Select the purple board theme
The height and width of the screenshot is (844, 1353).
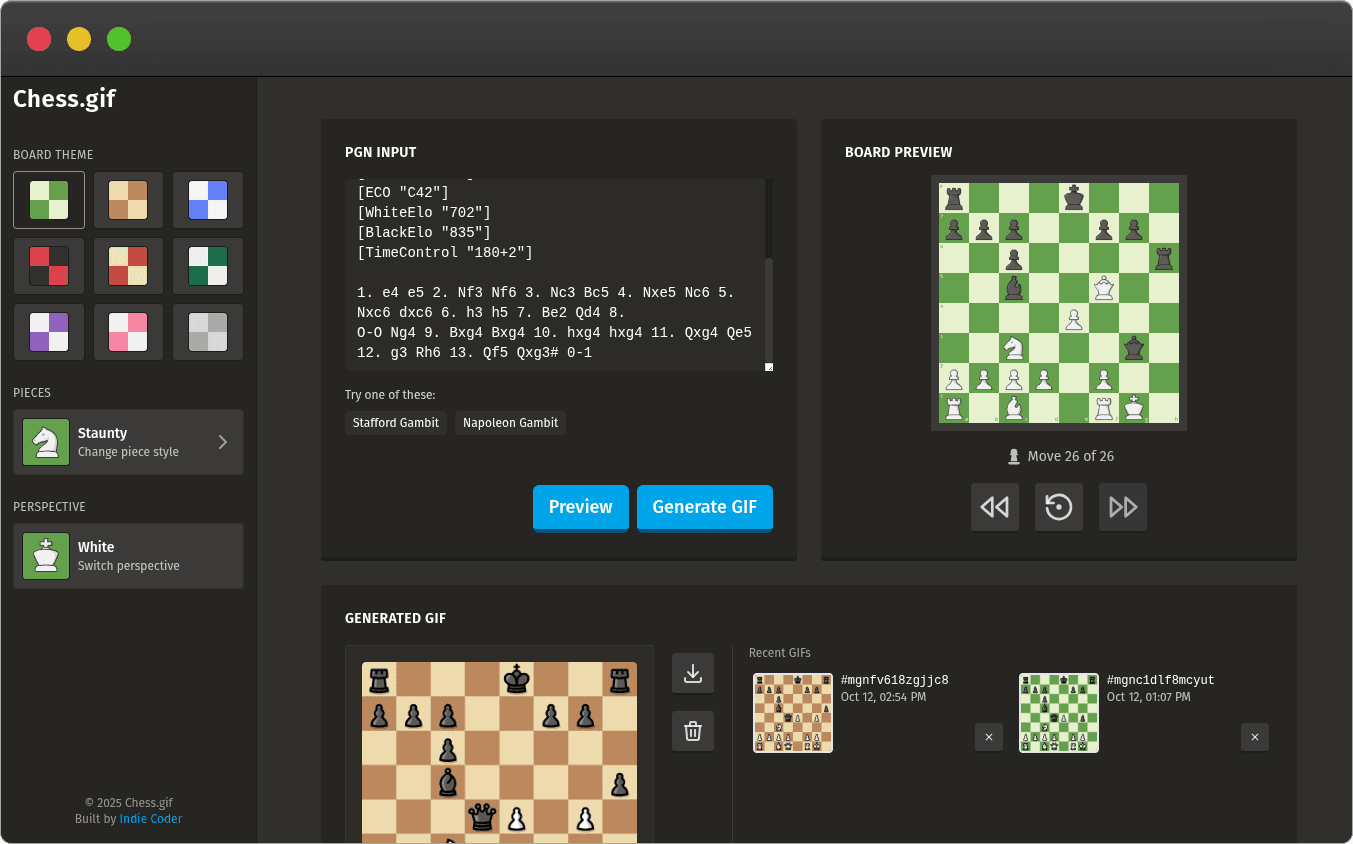pyautogui.click(x=48, y=330)
